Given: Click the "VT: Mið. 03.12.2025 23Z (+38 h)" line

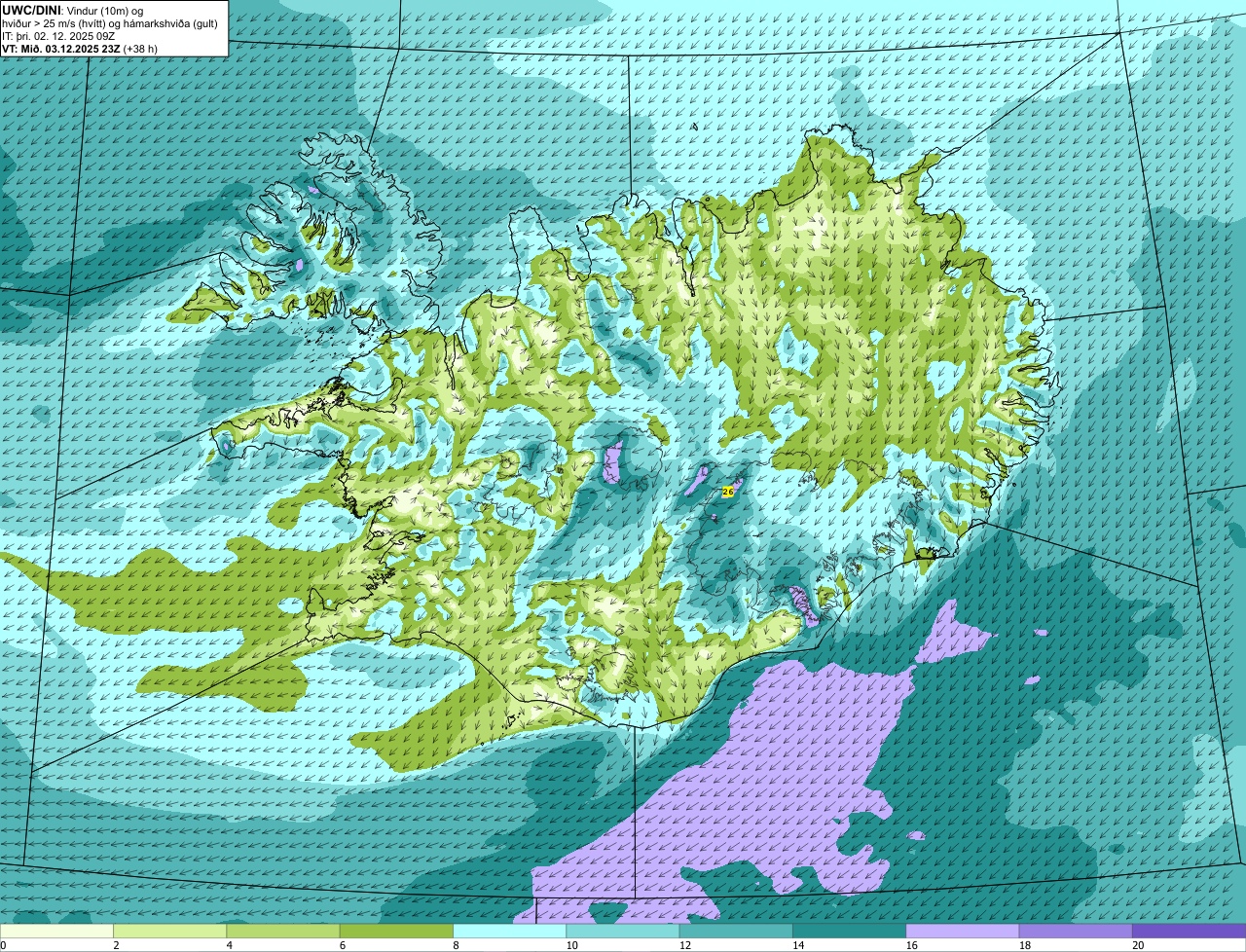Looking at the screenshot, I should 81,48.
